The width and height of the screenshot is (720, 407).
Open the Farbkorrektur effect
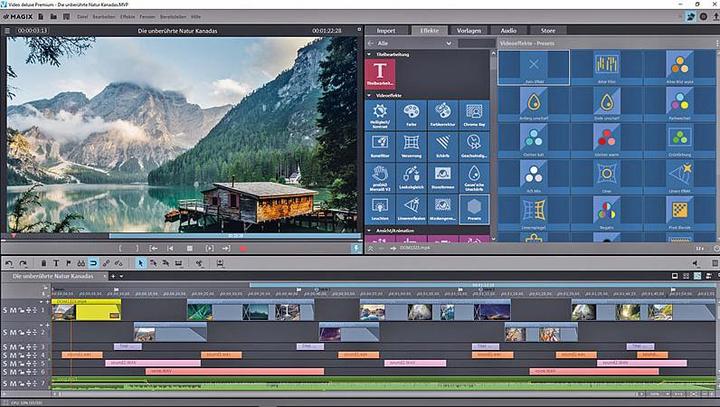443,113
